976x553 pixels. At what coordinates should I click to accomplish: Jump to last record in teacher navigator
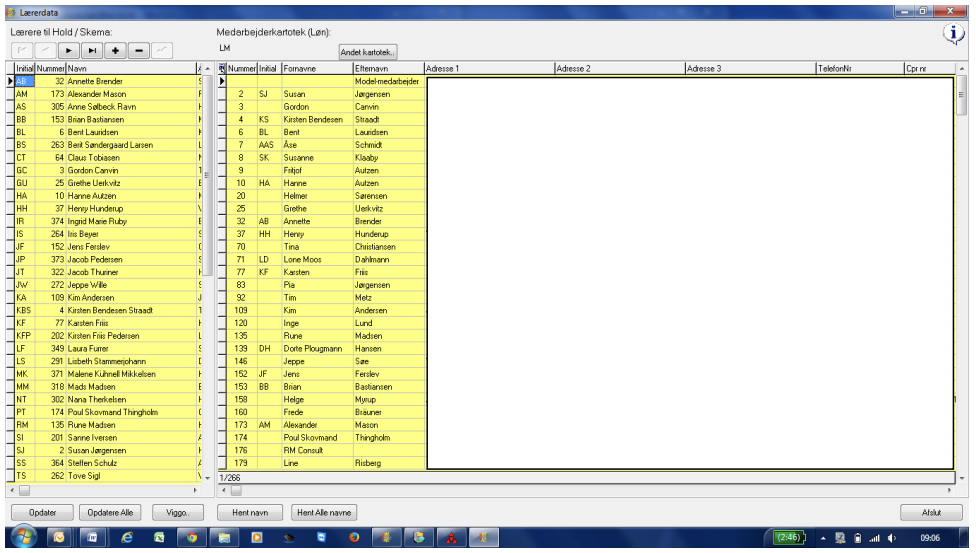92,50
